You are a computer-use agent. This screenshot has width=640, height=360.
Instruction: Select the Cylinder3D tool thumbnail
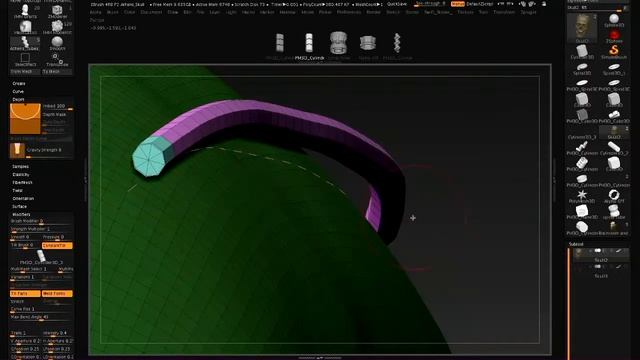pos(582,52)
